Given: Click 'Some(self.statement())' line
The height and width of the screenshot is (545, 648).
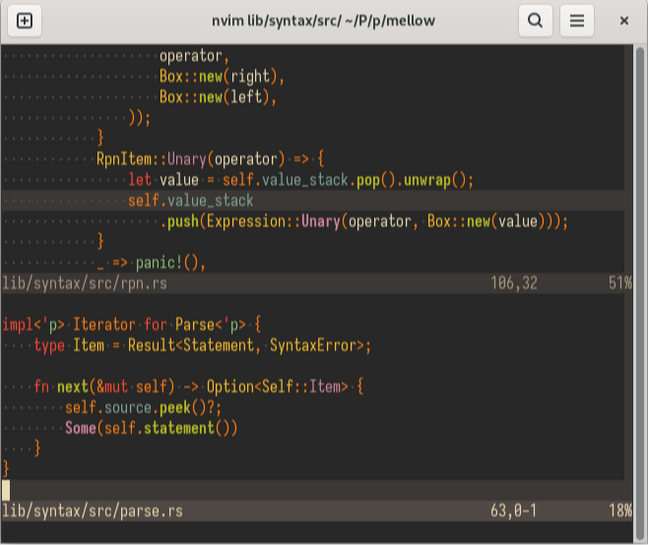Looking at the screenshot, I should pos(151,428).
